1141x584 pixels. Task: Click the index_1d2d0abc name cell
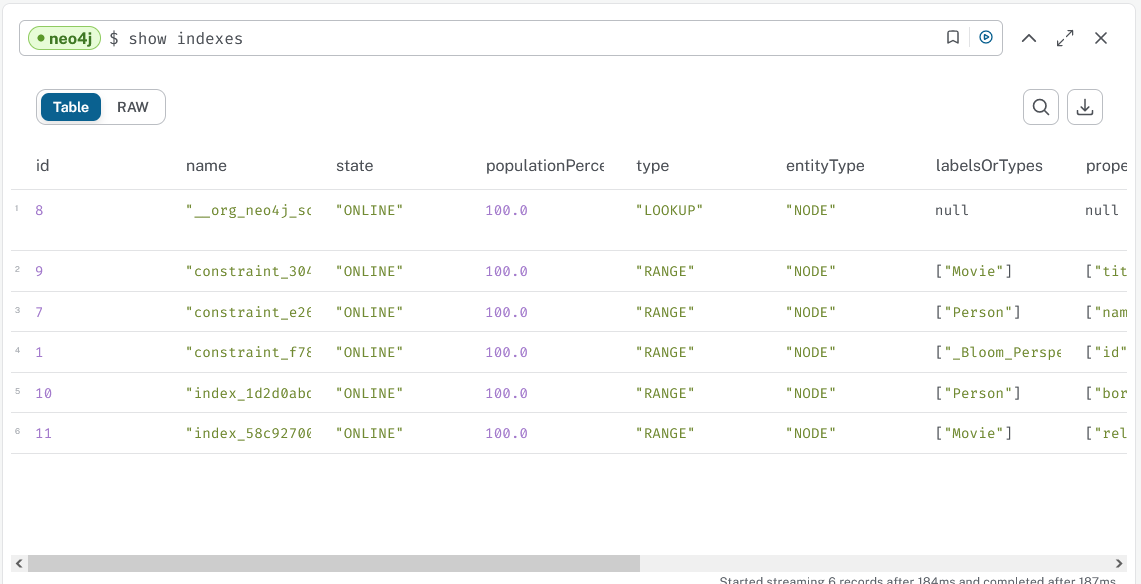click(248, 393)
